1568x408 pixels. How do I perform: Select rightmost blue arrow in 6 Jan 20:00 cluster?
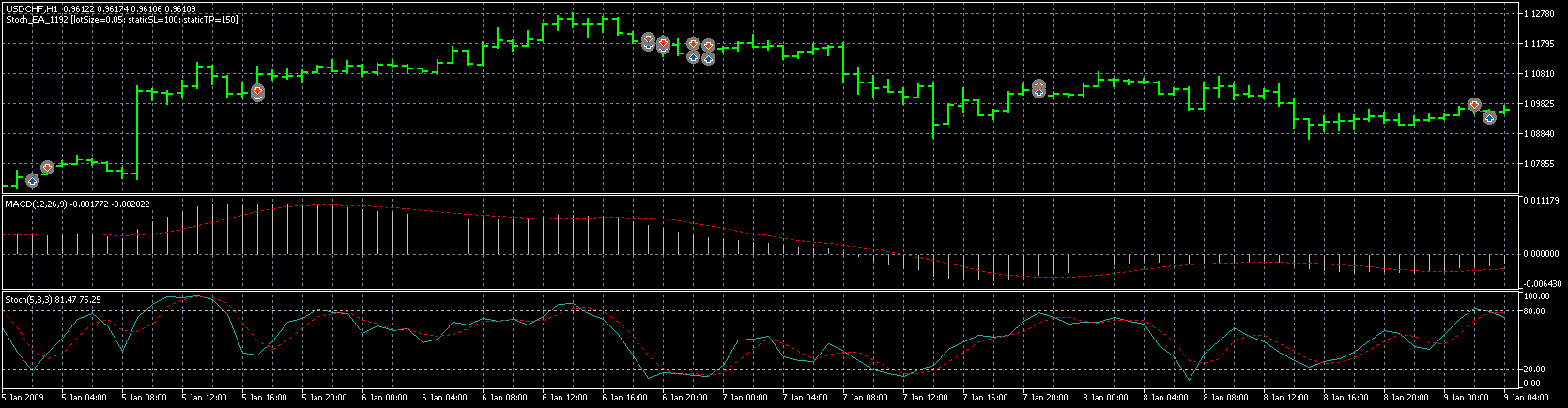point(708,58)
